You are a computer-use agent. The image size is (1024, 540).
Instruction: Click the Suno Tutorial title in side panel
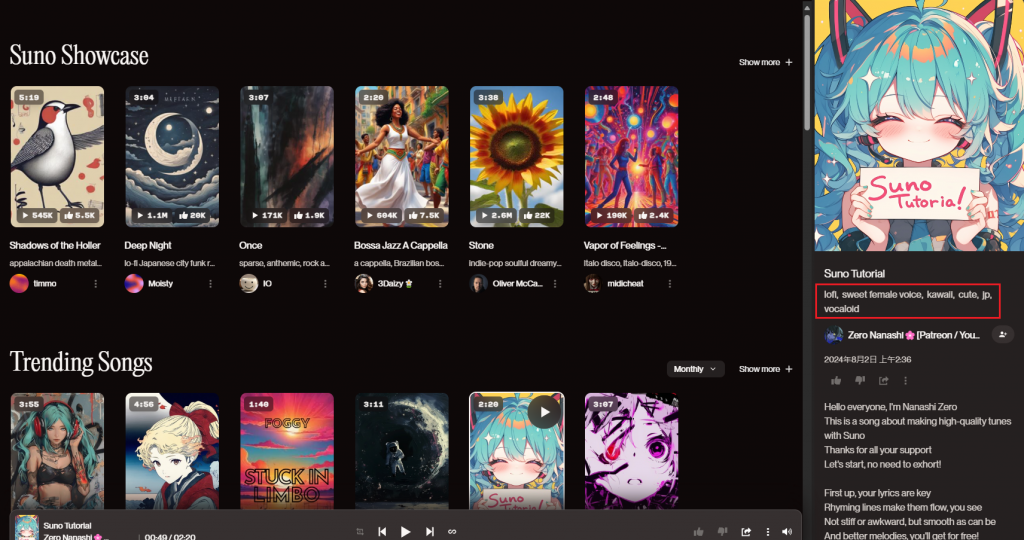tap(854, 274)
